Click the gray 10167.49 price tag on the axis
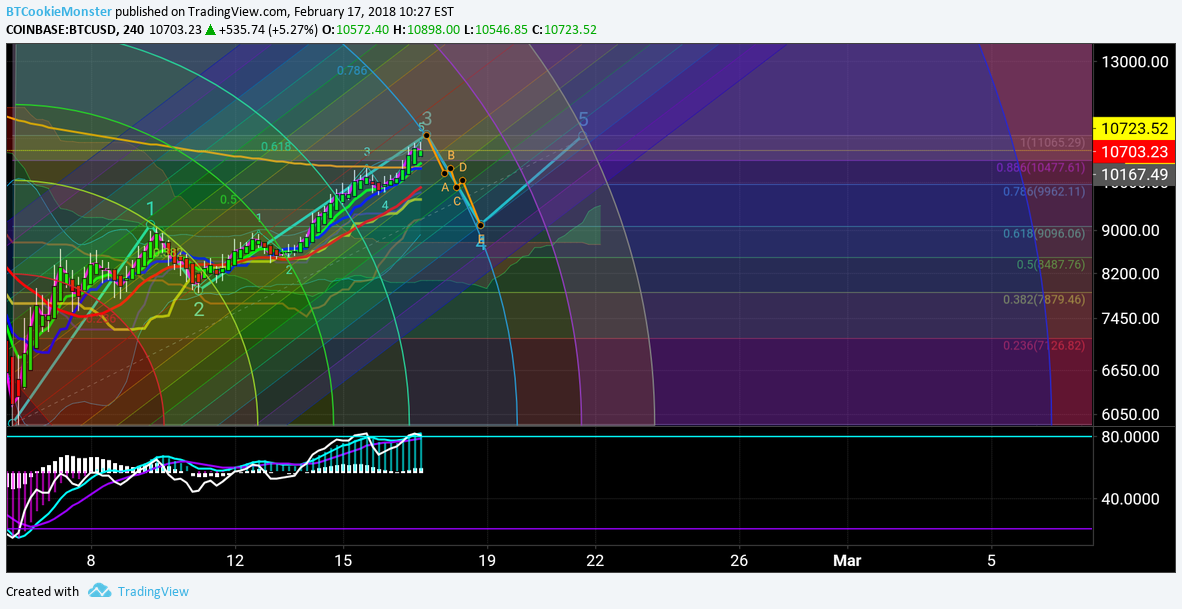This screenshot has width=1182, height=609. 1135,175
